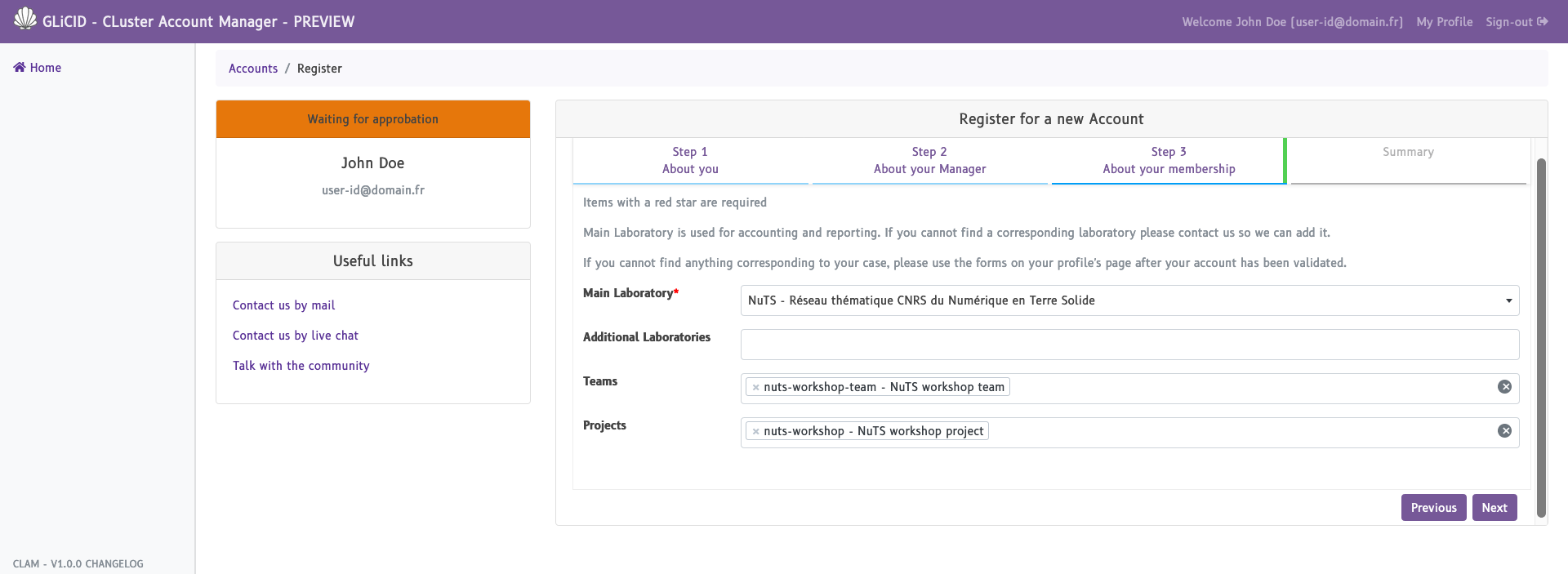The width and height of the screenshot is (1568, 574).
Task: Clear all selections in Teams field
Action: point(1504,387)
